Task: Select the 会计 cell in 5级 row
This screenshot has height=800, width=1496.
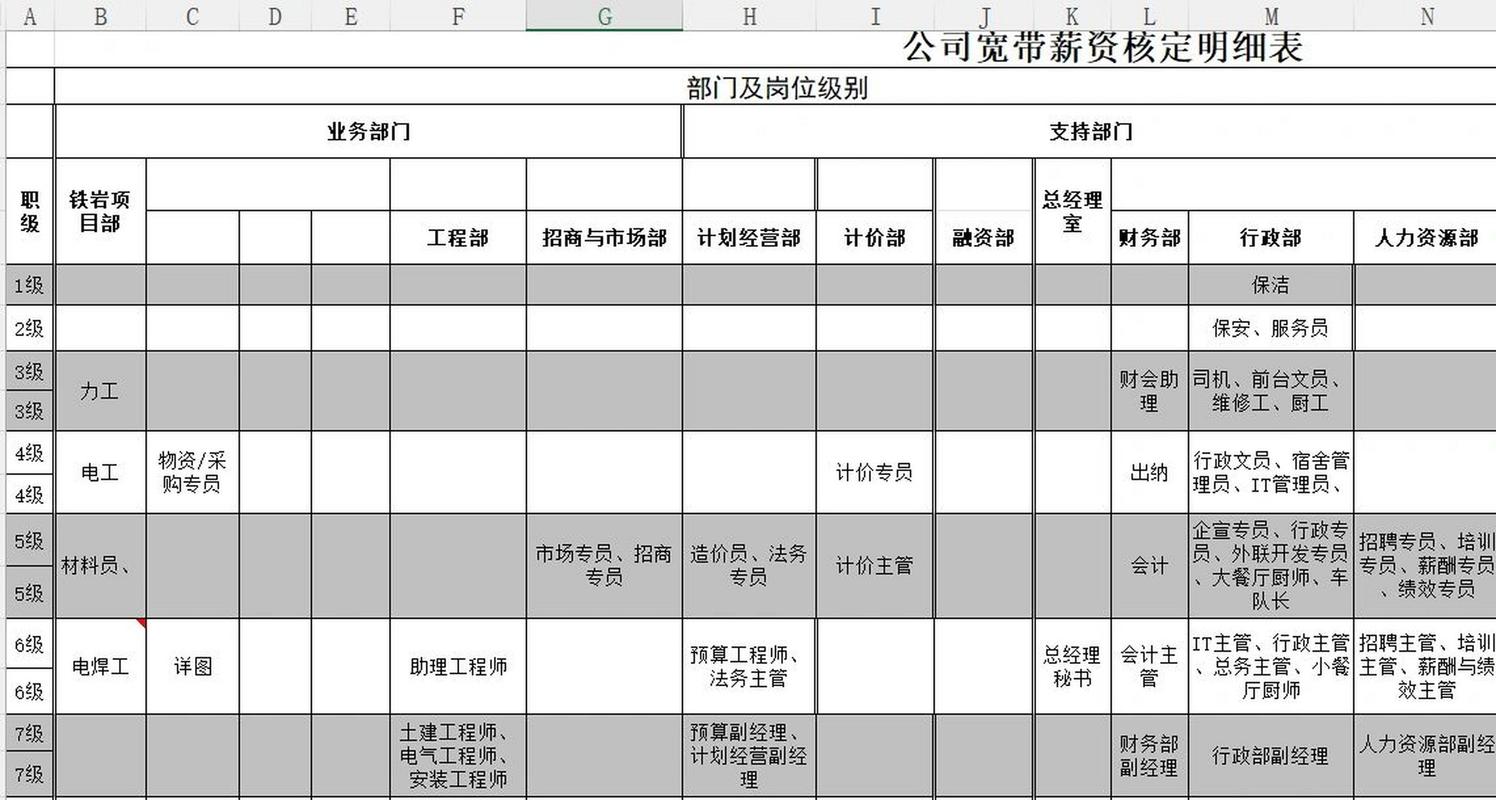Action: coord(1149,565)
